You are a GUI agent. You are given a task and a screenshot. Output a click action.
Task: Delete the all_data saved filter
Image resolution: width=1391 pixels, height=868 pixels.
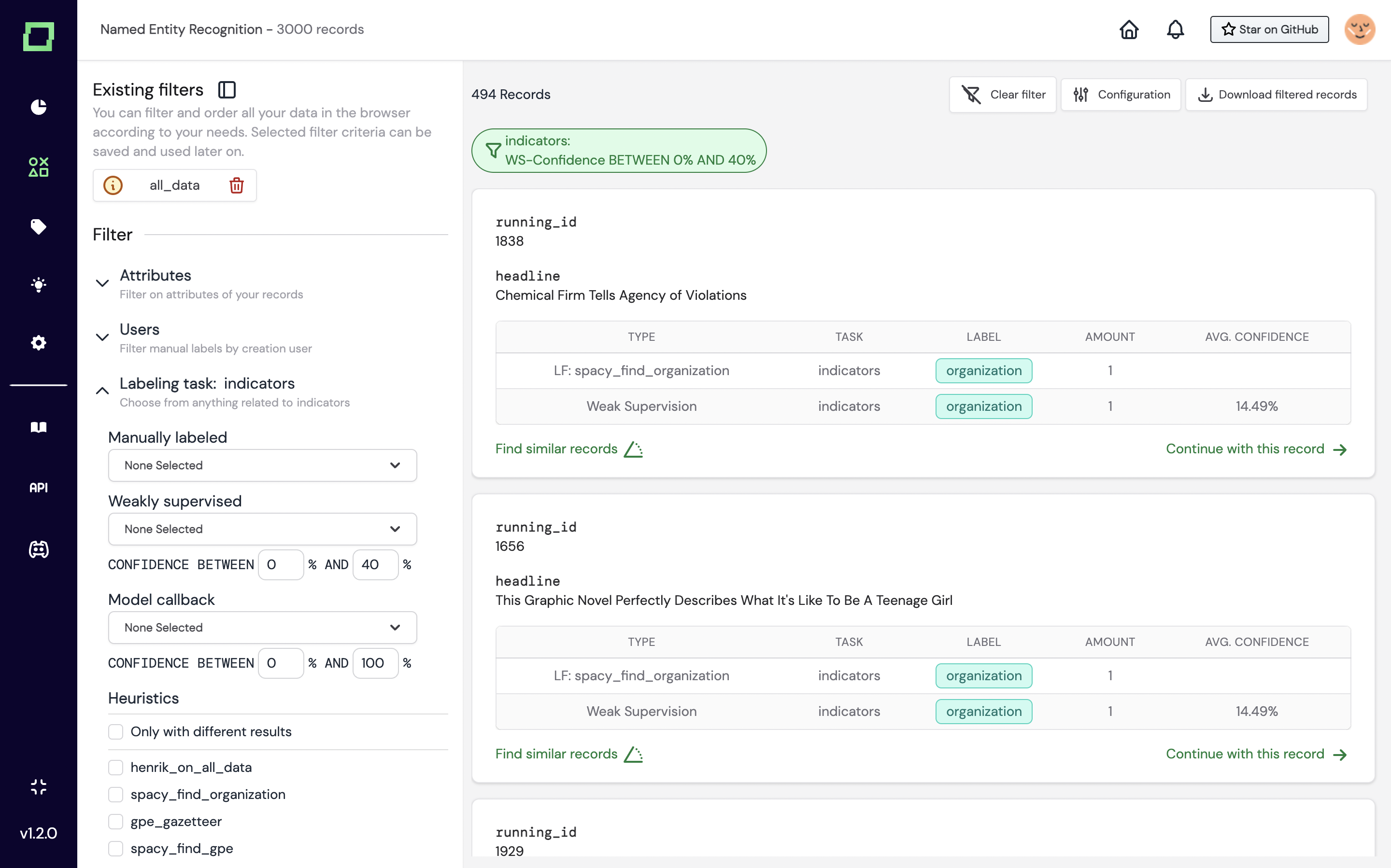tap(236, 185)
